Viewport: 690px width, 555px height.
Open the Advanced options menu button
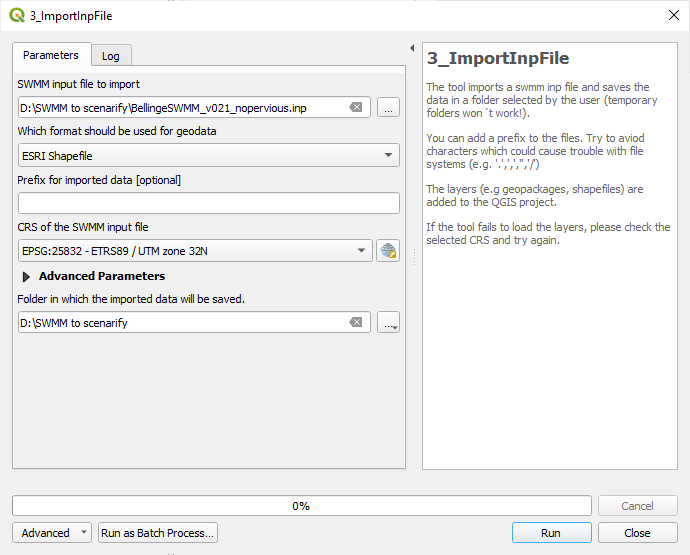[52, 533]
